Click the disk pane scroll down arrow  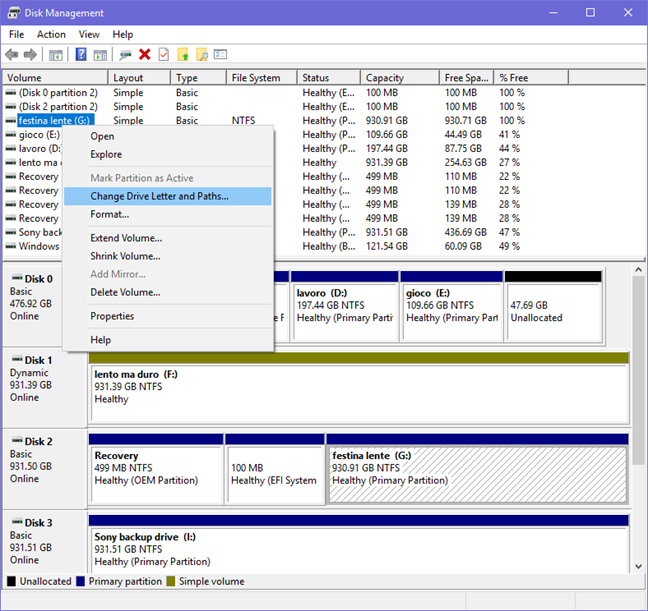638,566
